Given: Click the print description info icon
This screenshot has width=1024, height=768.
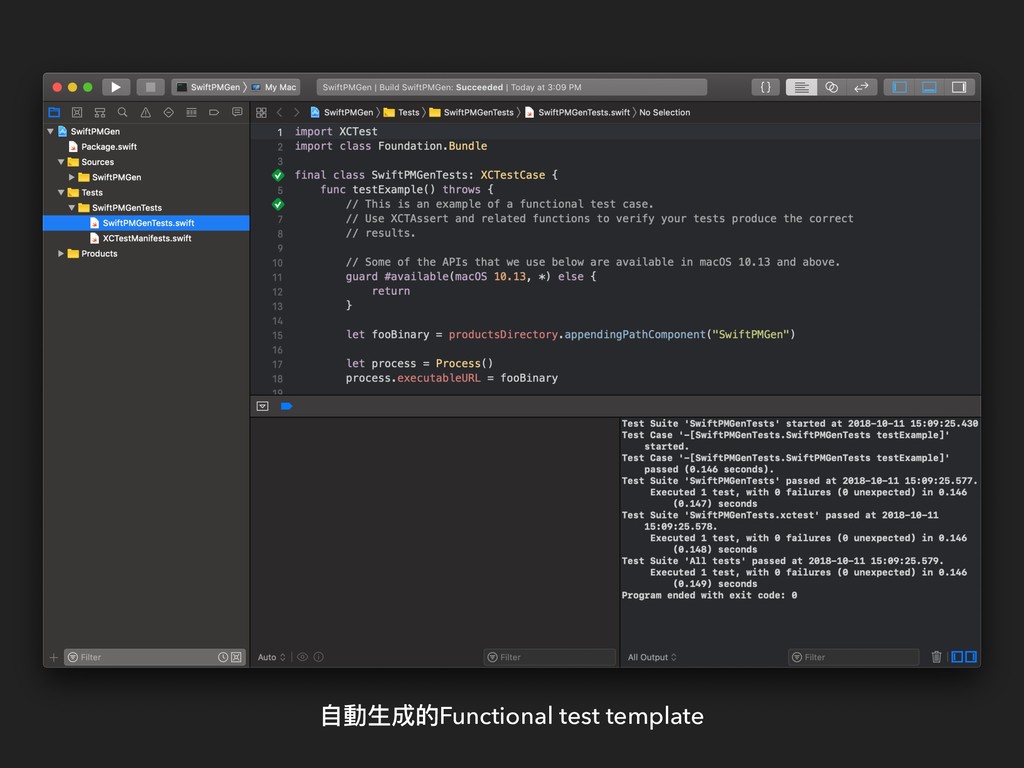Looking at the screenshot, I should coord(319,657).
